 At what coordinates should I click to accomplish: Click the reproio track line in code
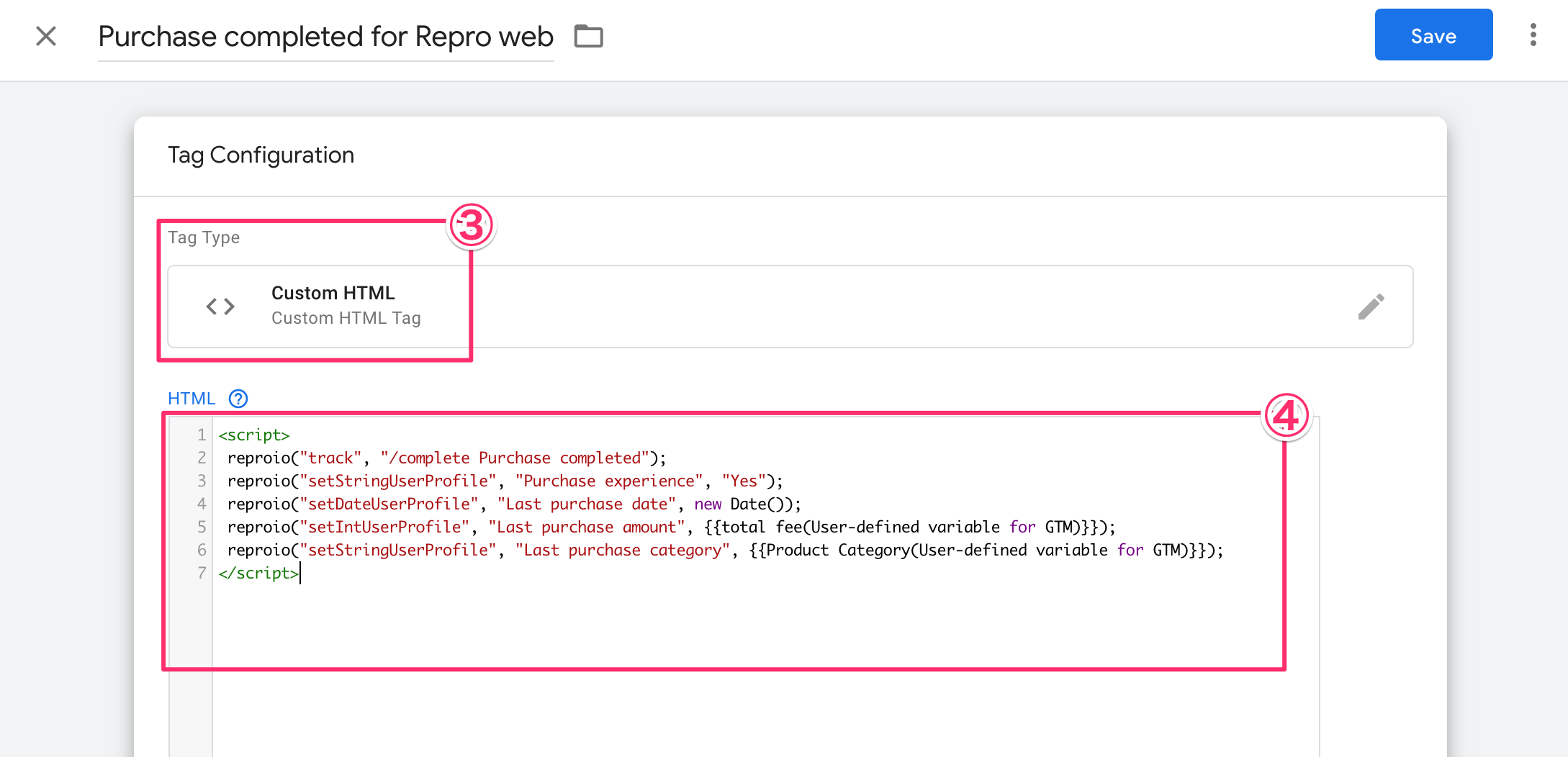coord(446,458)
